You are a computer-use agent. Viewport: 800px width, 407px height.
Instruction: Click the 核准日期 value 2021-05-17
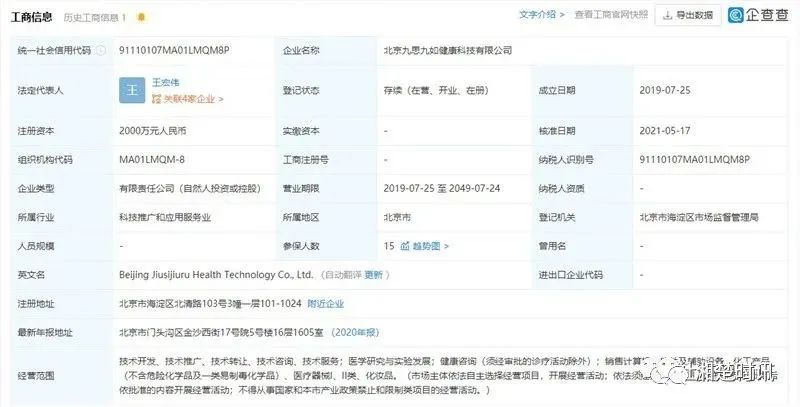[x=665, y=131]
